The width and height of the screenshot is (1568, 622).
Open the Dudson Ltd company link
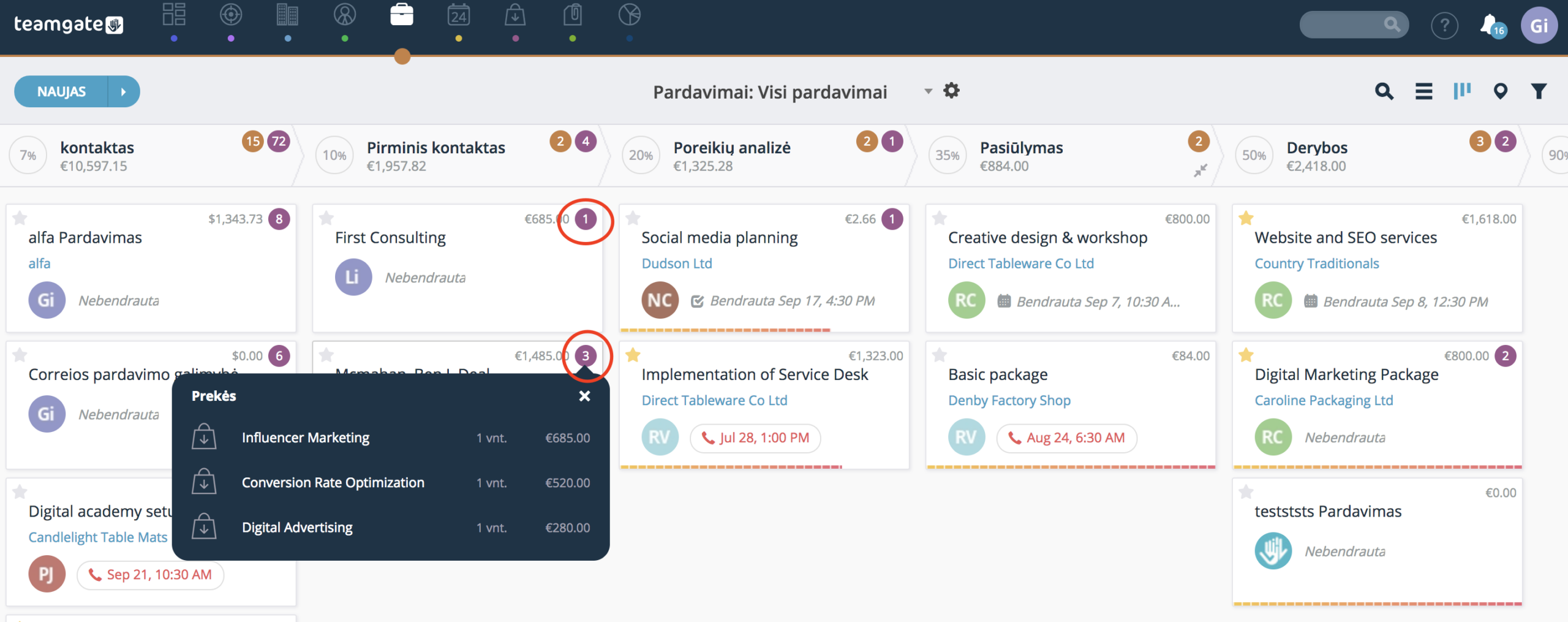[x=677, y=264]
